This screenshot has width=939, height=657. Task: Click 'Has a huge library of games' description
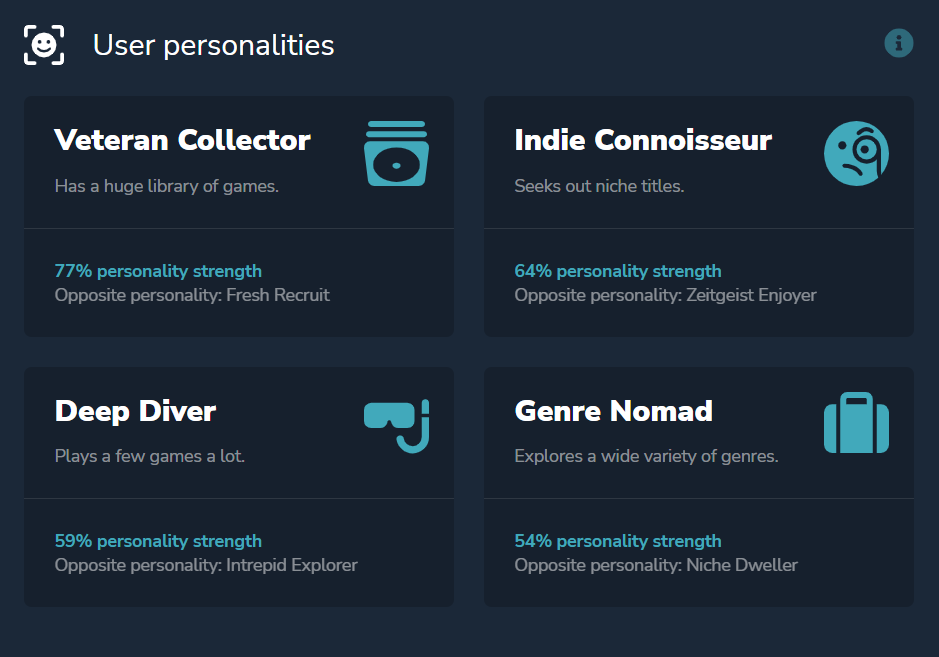166,186
